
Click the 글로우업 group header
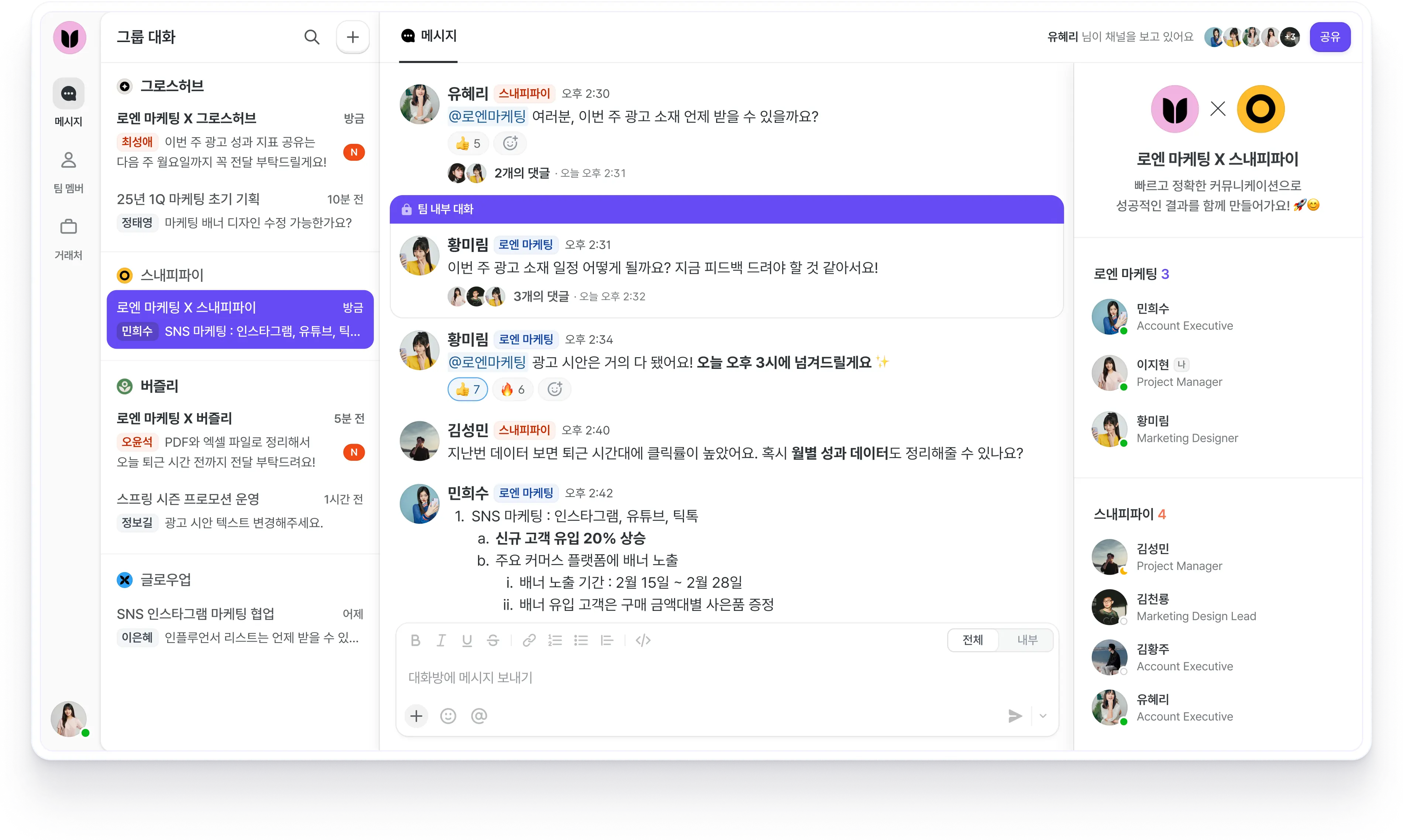(x=154, y=580)
